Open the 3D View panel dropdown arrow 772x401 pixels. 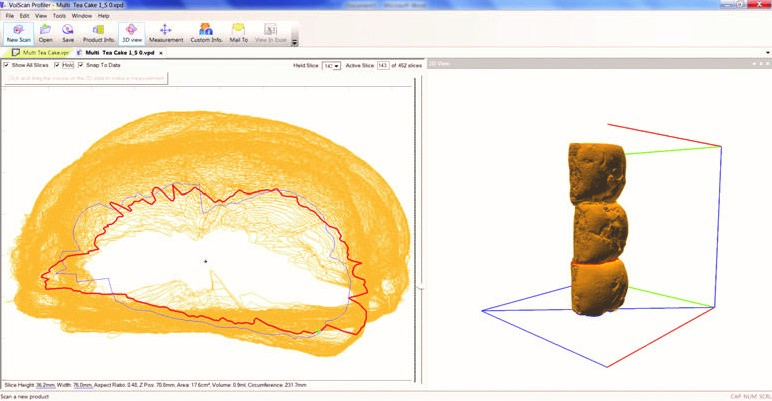coord(752,64)
